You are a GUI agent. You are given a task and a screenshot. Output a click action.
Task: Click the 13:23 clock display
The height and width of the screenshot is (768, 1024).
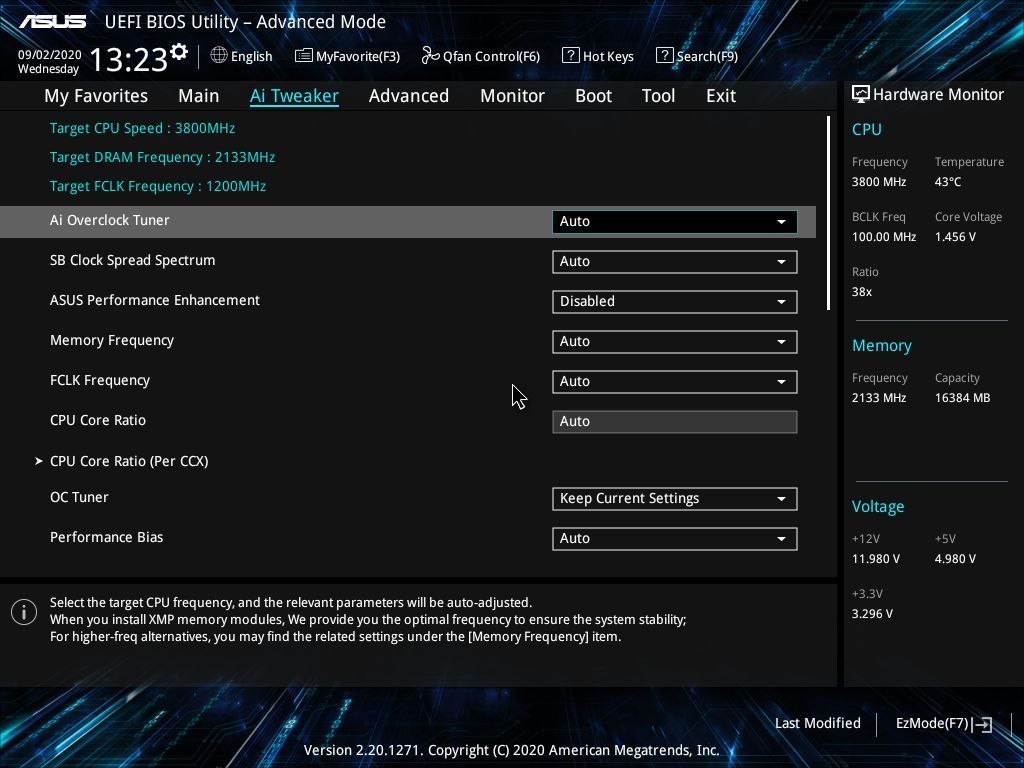pyautogui.click(x=129, y=60)
